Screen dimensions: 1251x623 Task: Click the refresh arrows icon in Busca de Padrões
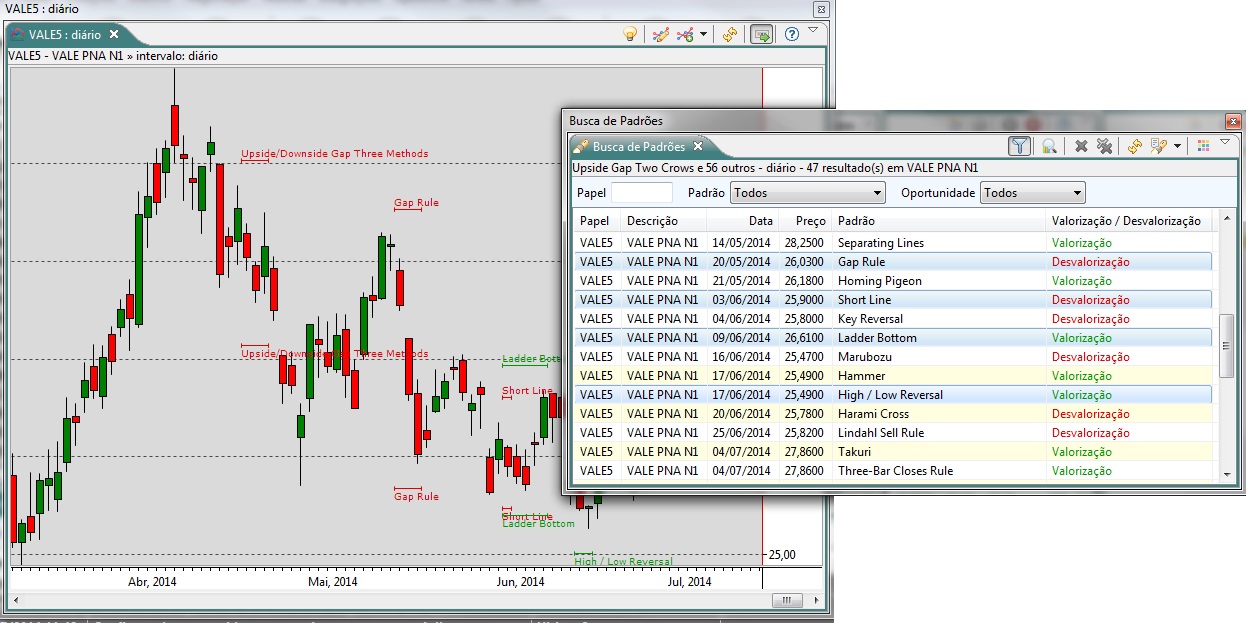1134,146
